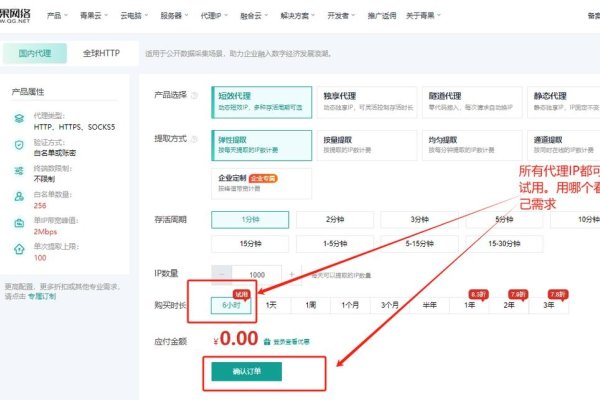The height and width of the screenshot is (400, 600).
Task: Click the 验证方式 shield icon
Action: coord(19,145)
